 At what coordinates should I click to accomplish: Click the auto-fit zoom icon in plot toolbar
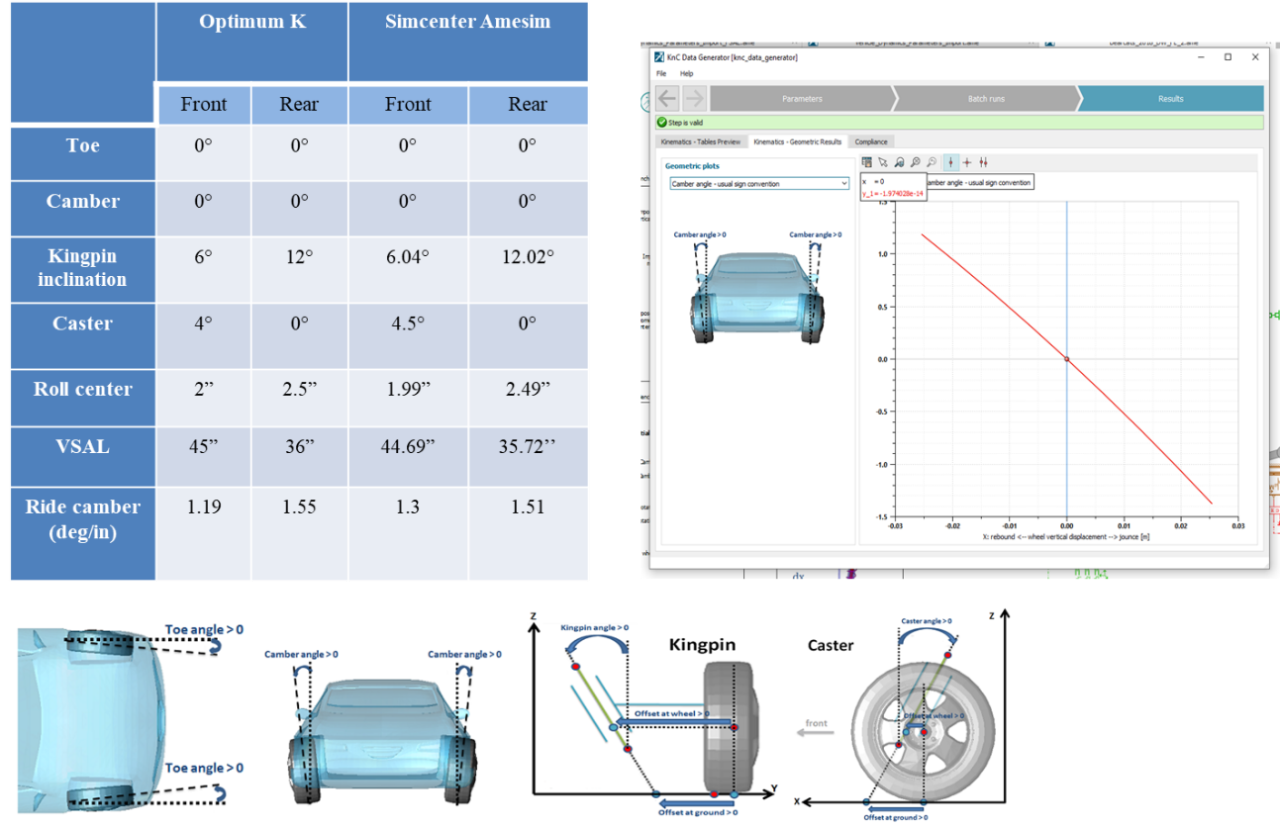[899, 162]
